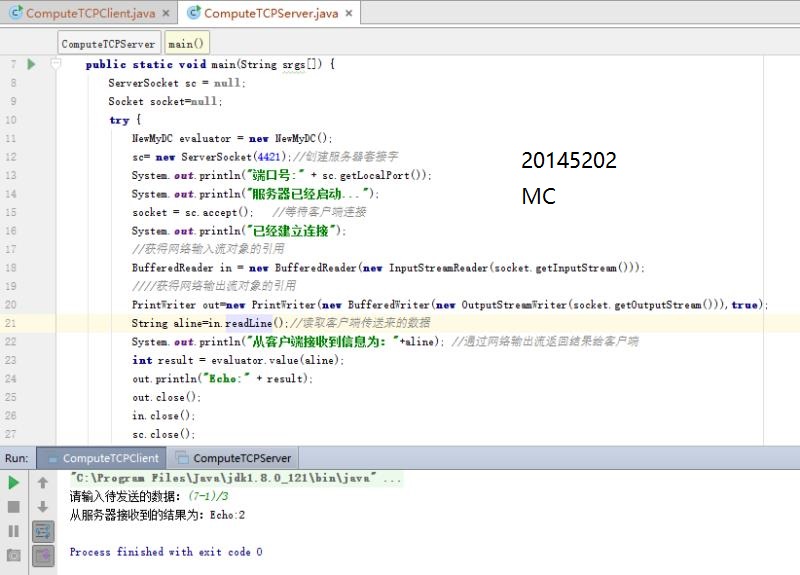Image resolution: width=800 pixels, height=575 pixels.
Task: Click the main() method breadcrumb
Action: click(x=186, y=44)
